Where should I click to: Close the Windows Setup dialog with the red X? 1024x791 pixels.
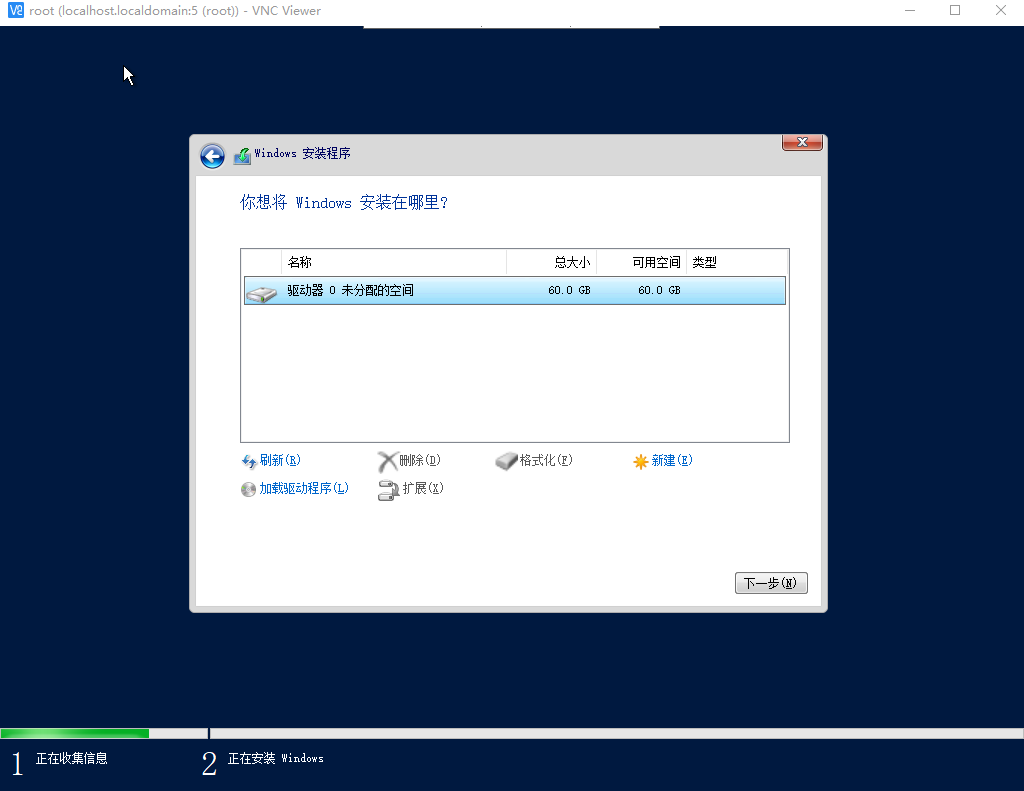802,142
